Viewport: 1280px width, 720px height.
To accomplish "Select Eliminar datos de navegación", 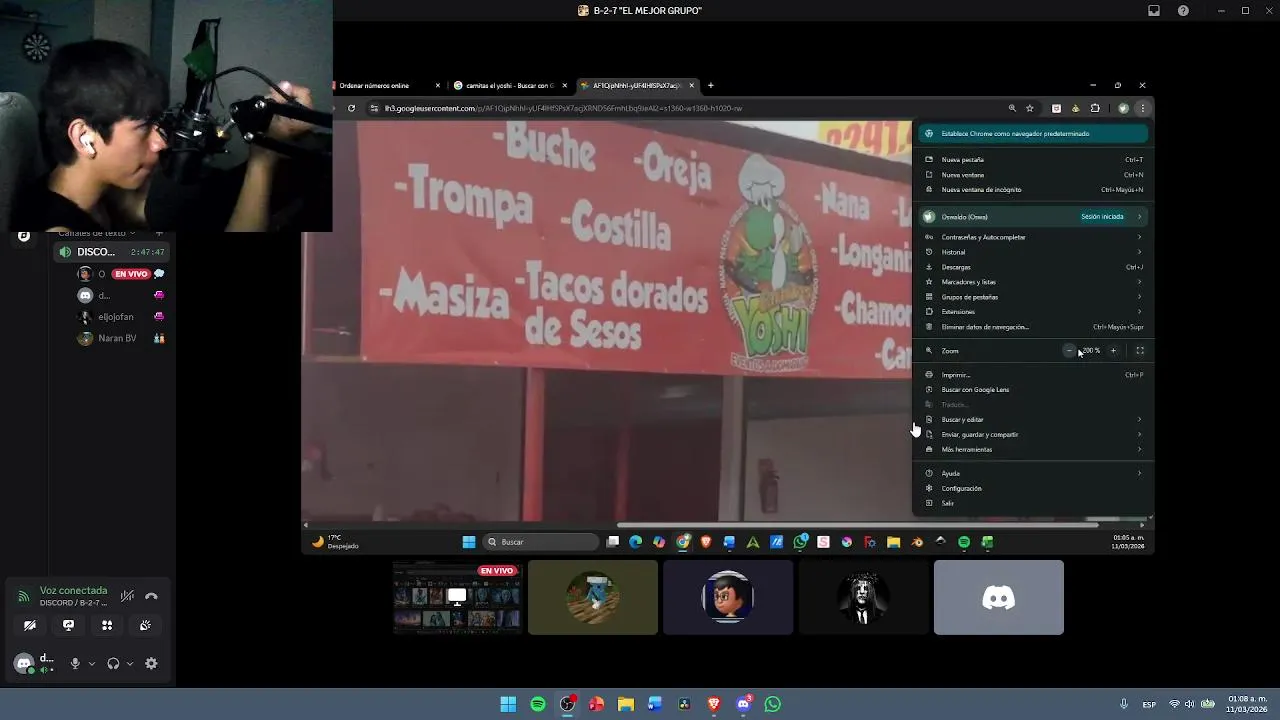I will (x=1034, y=327).
